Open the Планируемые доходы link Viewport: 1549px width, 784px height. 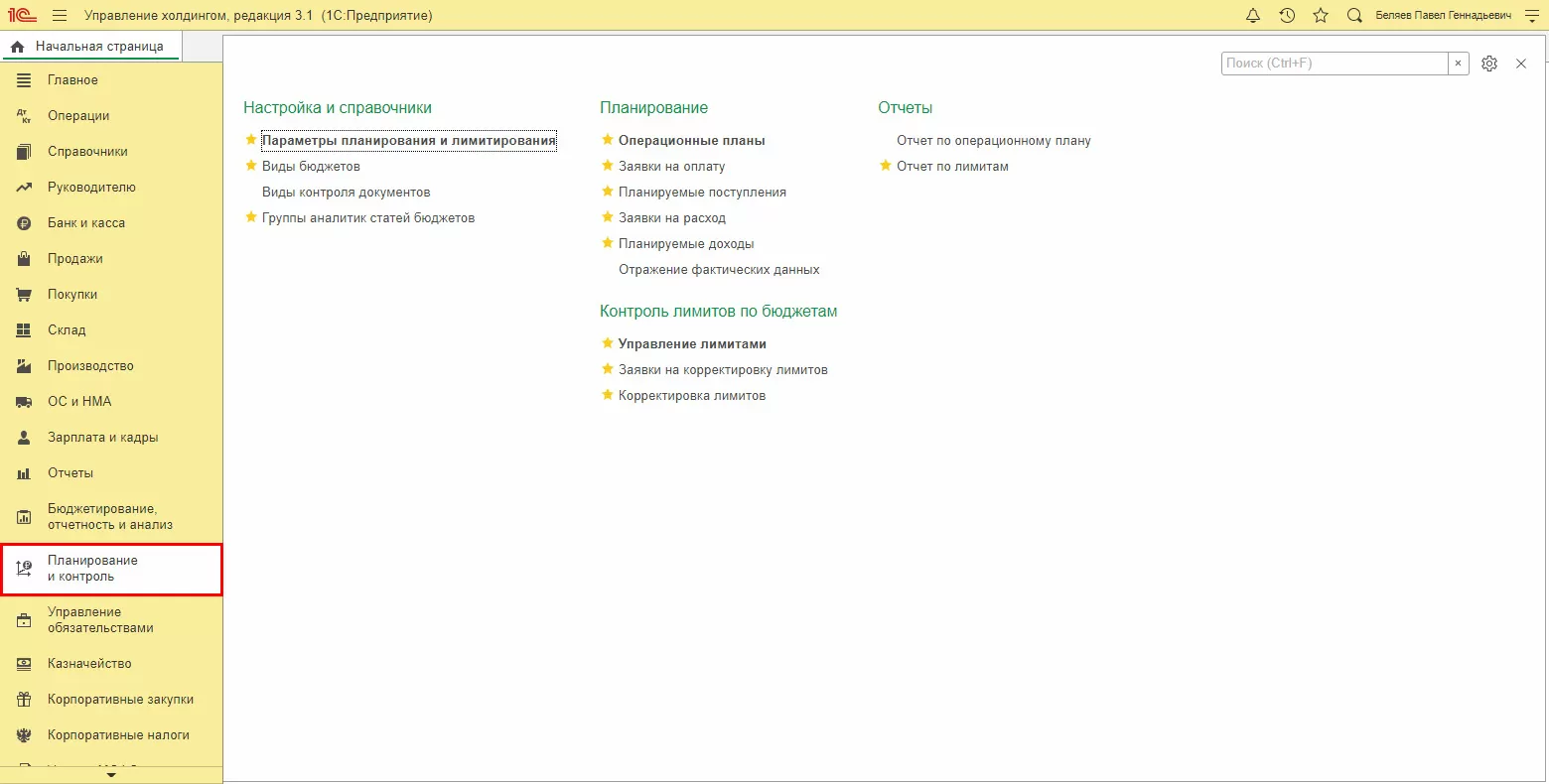(x=686, y=244)
